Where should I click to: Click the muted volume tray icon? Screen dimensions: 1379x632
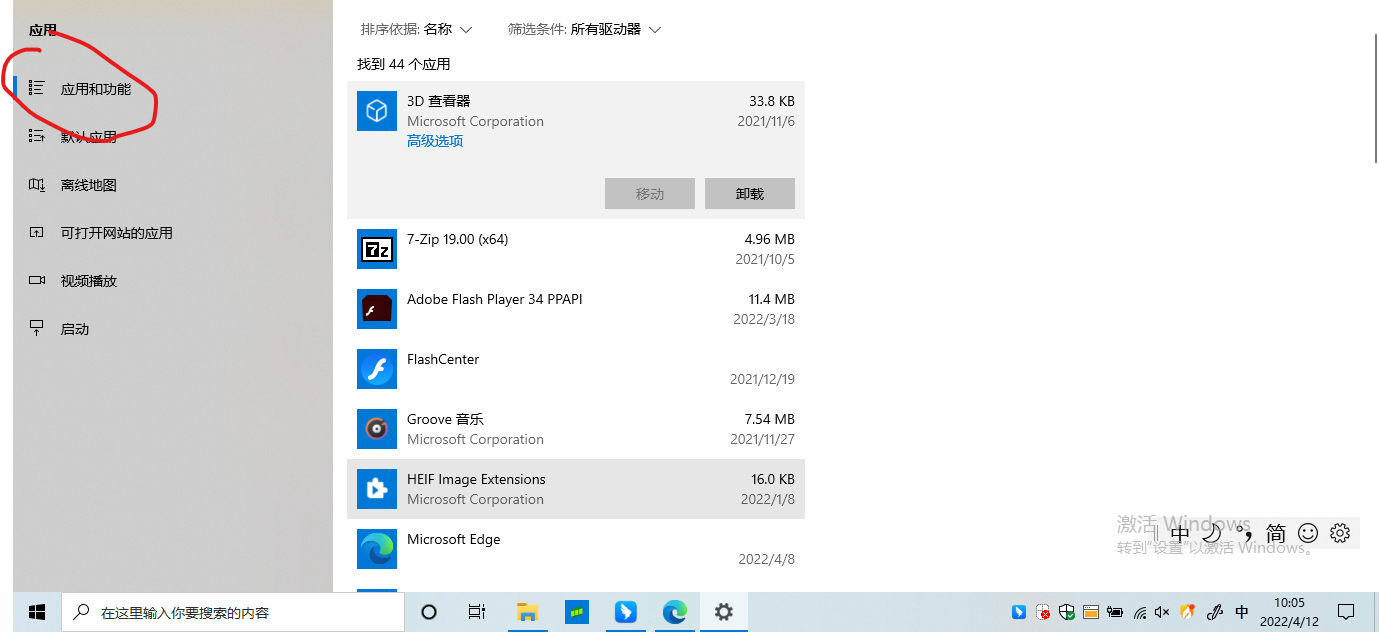coord(1162,612)
